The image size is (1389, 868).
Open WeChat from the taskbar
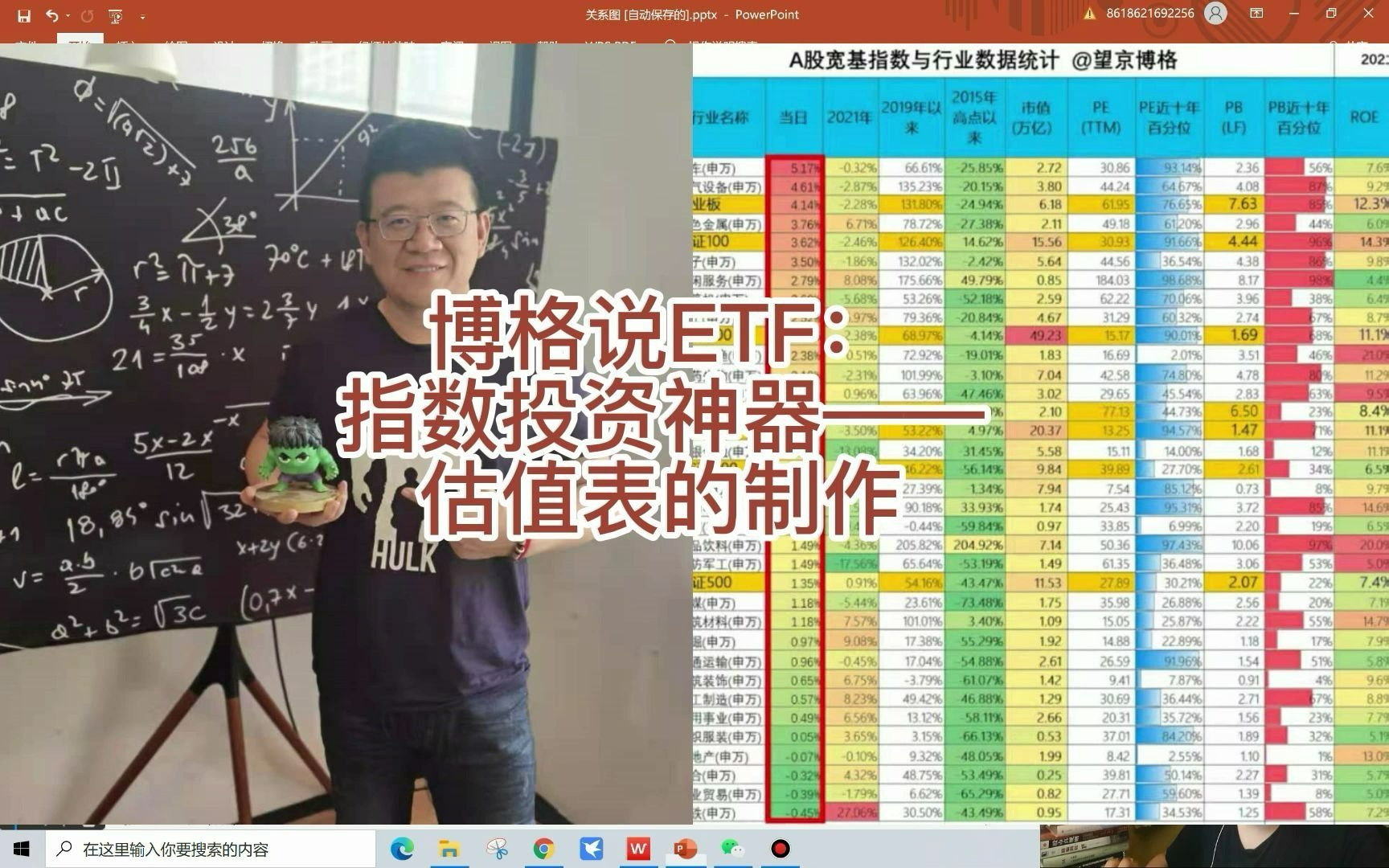(732, 849)
